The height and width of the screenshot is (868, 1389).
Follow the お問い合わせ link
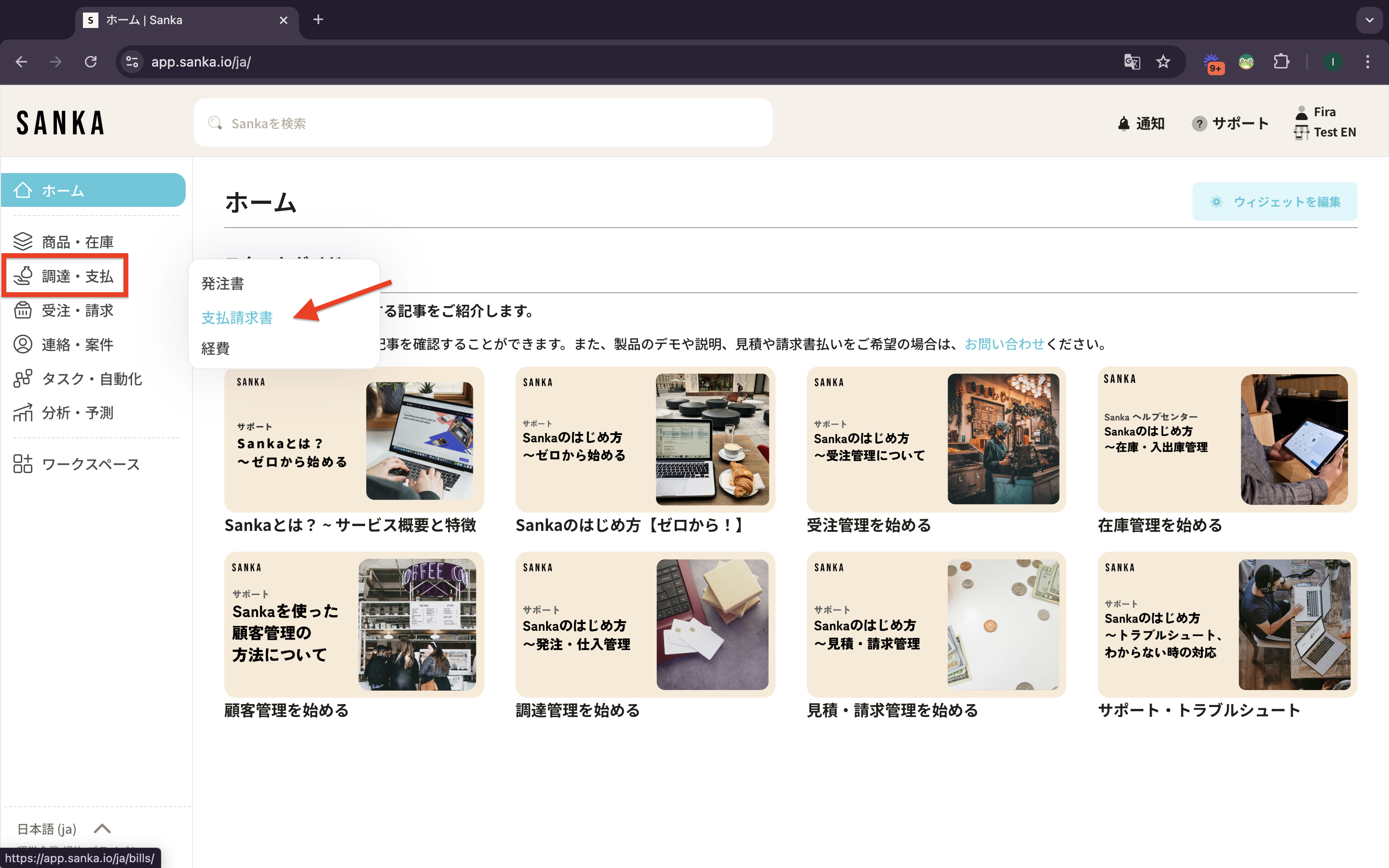coord(1004,344)
